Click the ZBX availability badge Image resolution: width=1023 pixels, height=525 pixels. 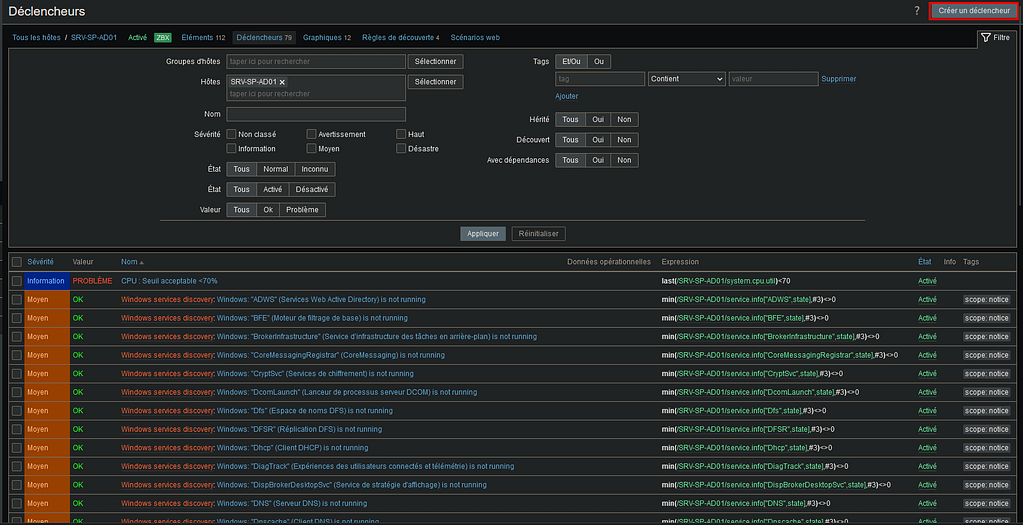(163, 38)
